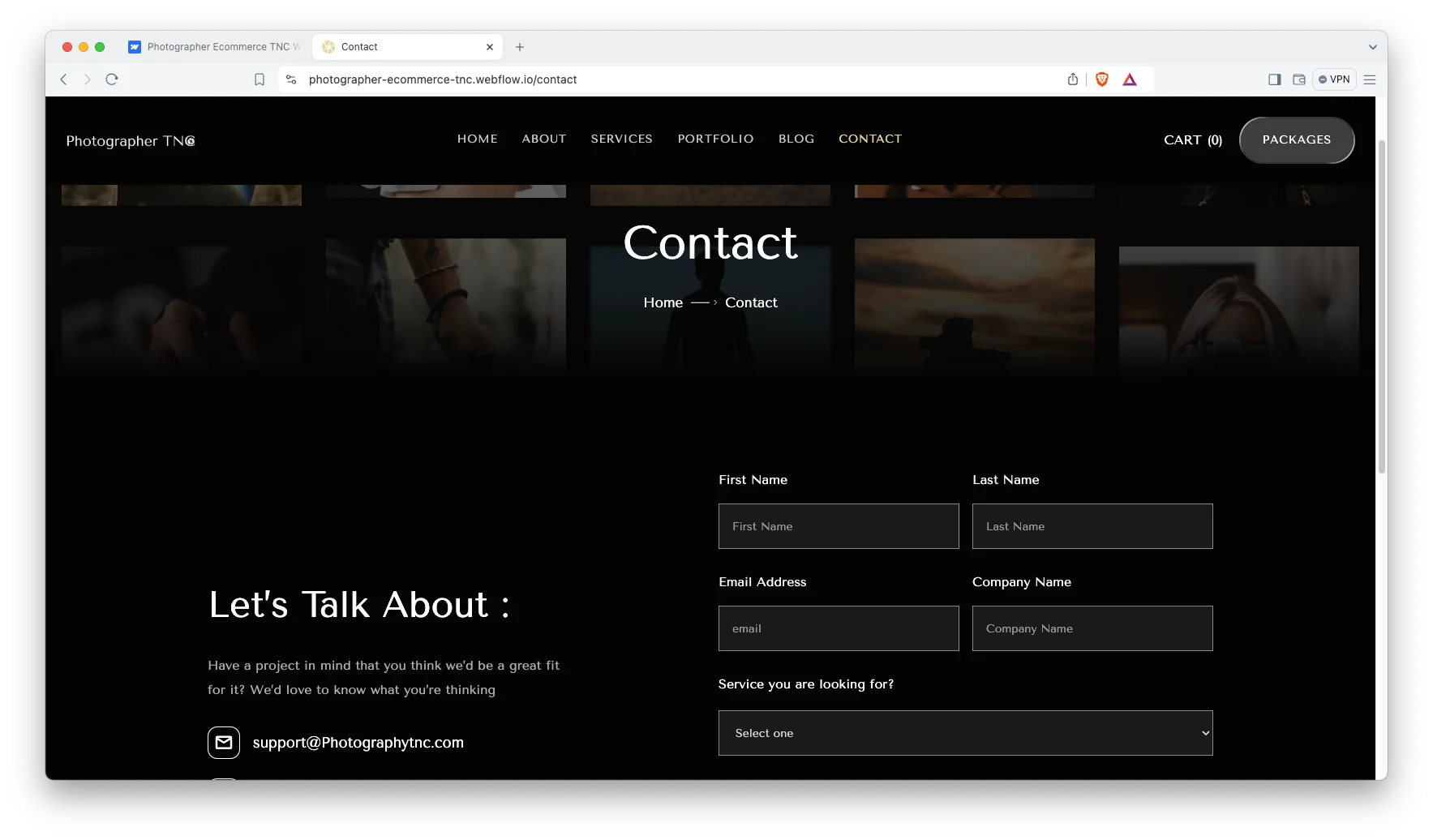This screenshot has width=1433, height=840.
Task: Click the browser back arrow icon
Action: pyautogui.click(x=63, y=79)
